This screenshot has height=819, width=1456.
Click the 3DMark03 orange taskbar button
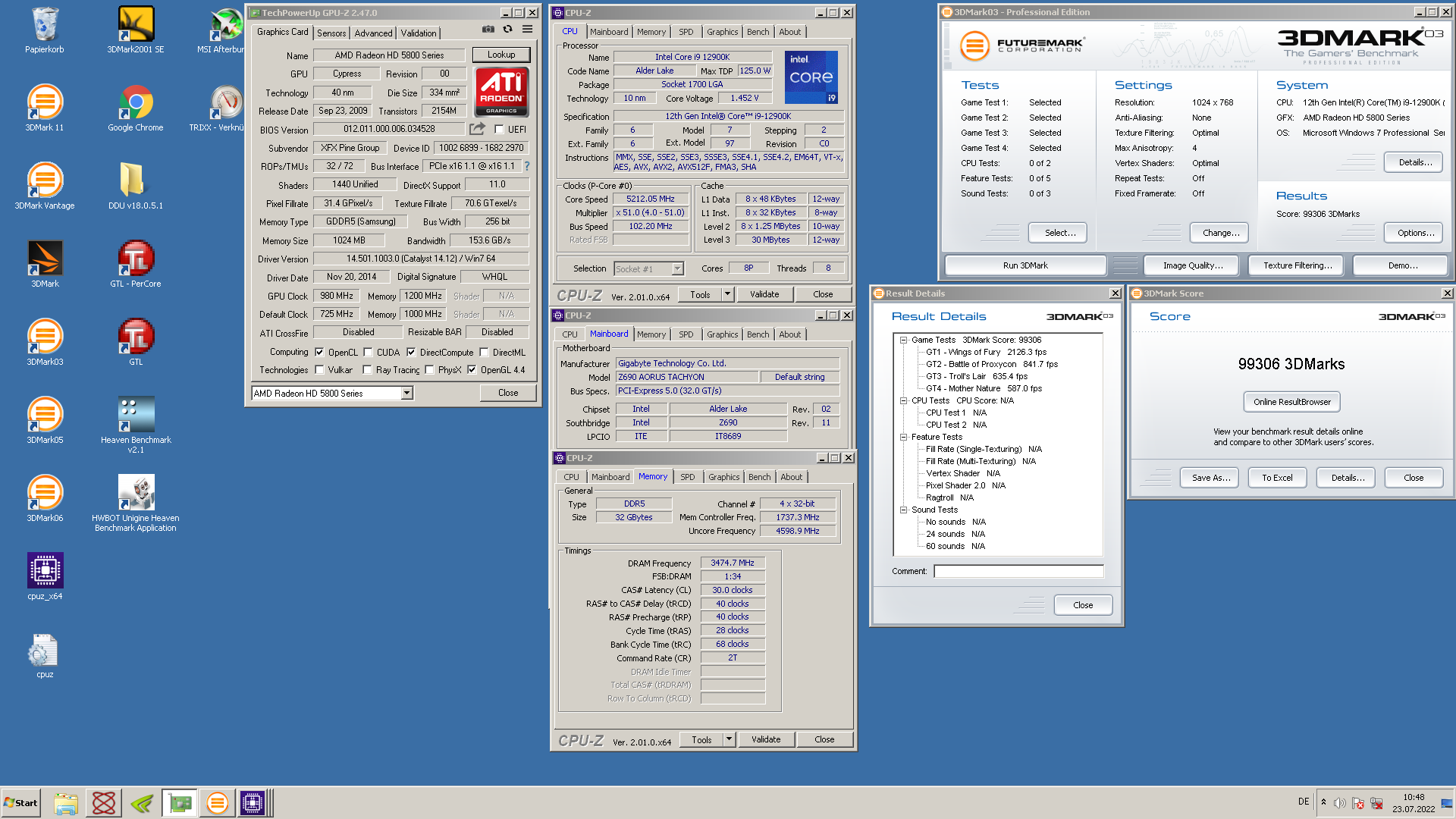[217, 803]
